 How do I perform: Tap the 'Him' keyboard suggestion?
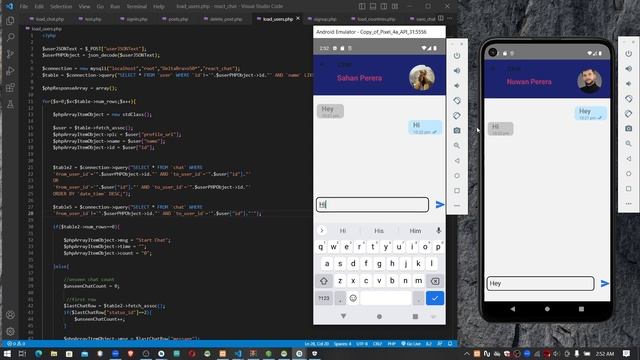click(x=415, y=231)
